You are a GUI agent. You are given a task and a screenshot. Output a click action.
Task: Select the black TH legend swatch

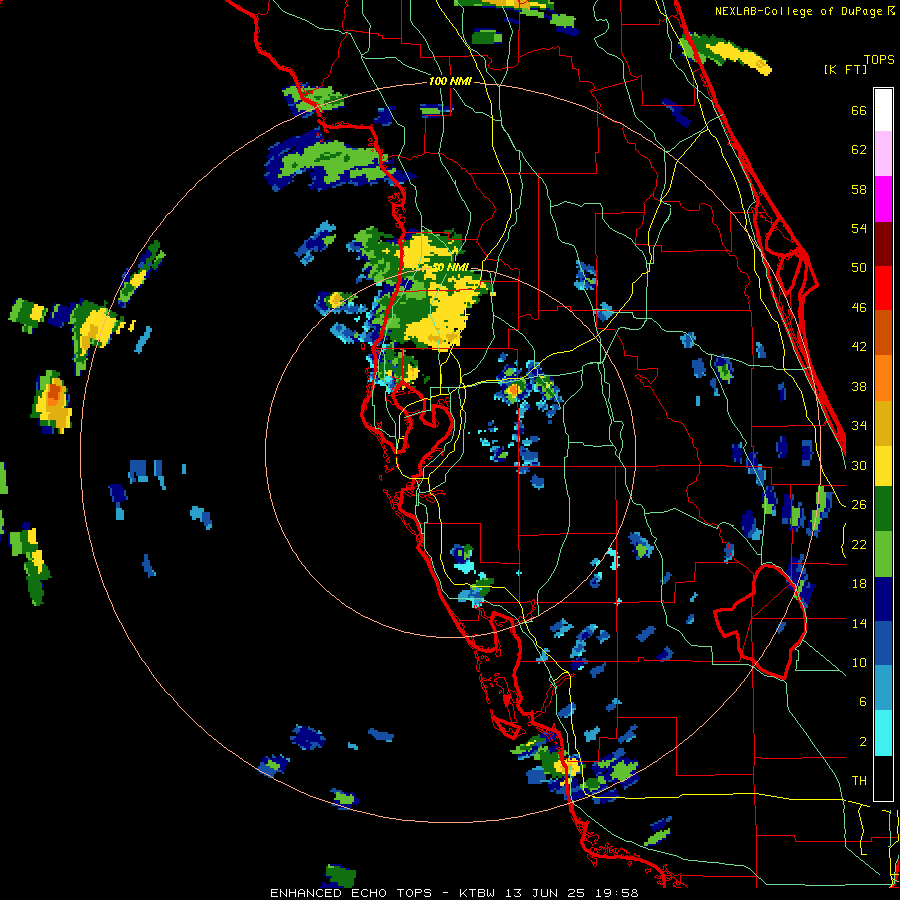coord(883,778)
